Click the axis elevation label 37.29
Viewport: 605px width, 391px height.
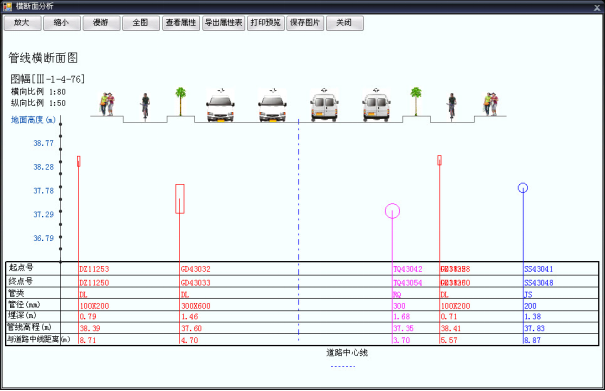coord(43,214)
